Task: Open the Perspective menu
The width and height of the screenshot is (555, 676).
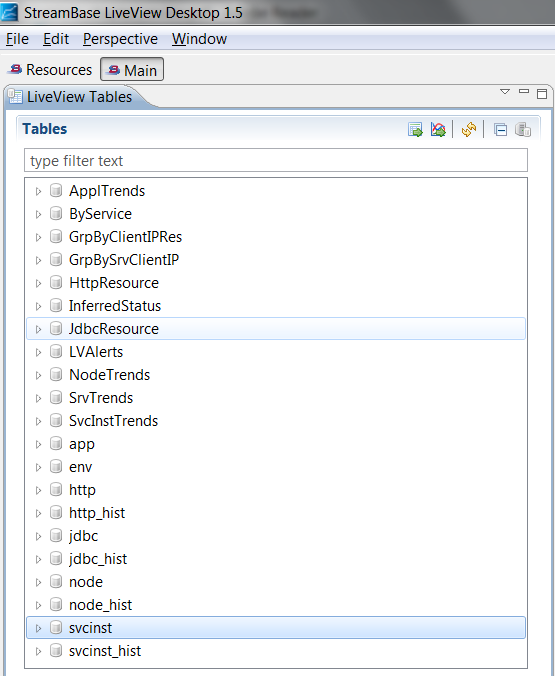Action: coord(120,39)
